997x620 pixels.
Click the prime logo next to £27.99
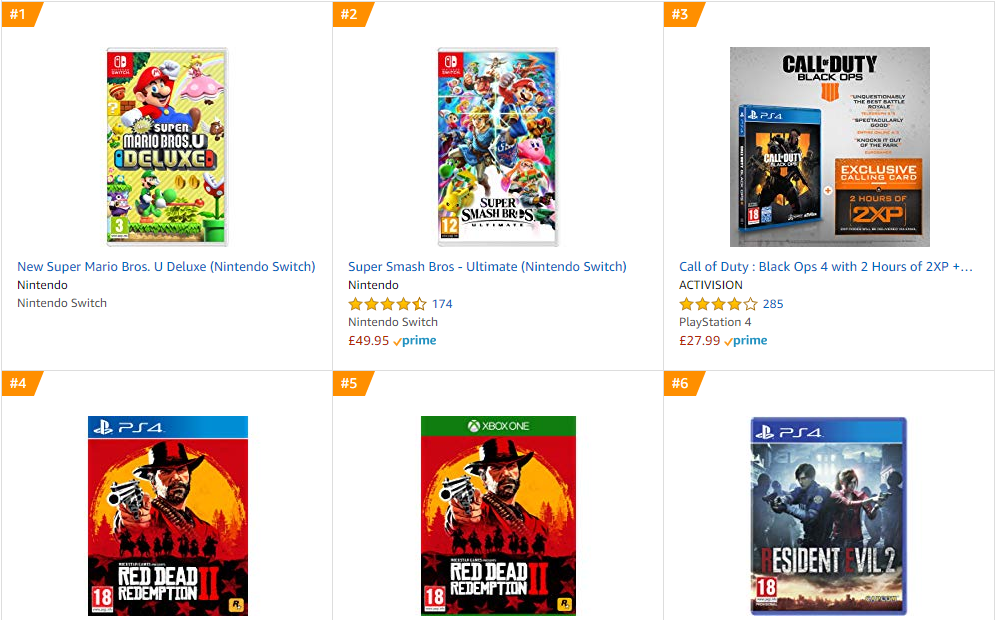746,341
